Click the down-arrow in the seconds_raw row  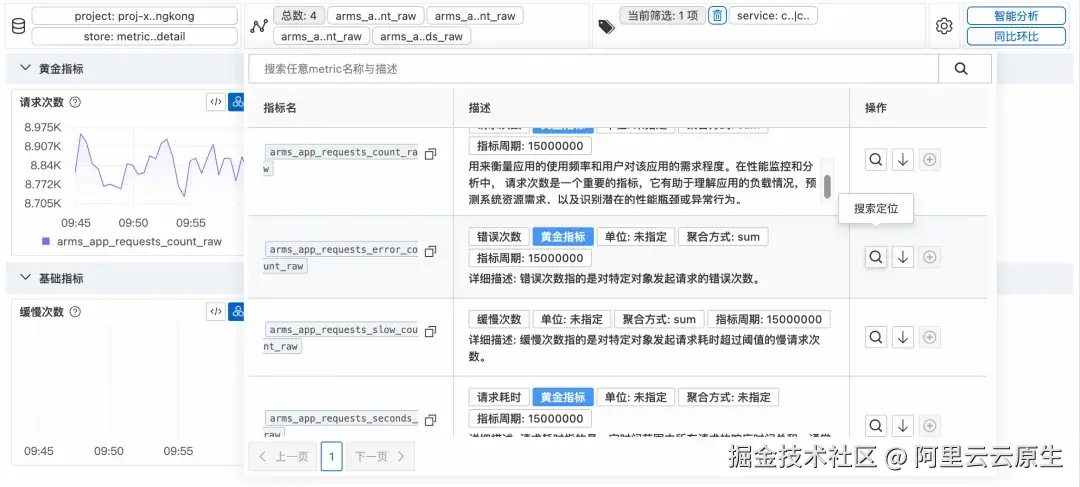coord(903,426)
